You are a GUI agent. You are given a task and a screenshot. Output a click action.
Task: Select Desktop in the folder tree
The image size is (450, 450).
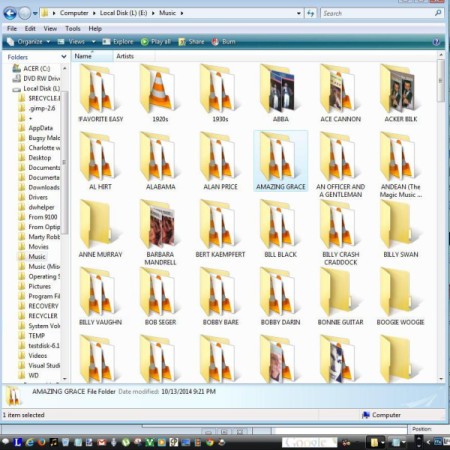pyautogui.click(x=35, y=158)
